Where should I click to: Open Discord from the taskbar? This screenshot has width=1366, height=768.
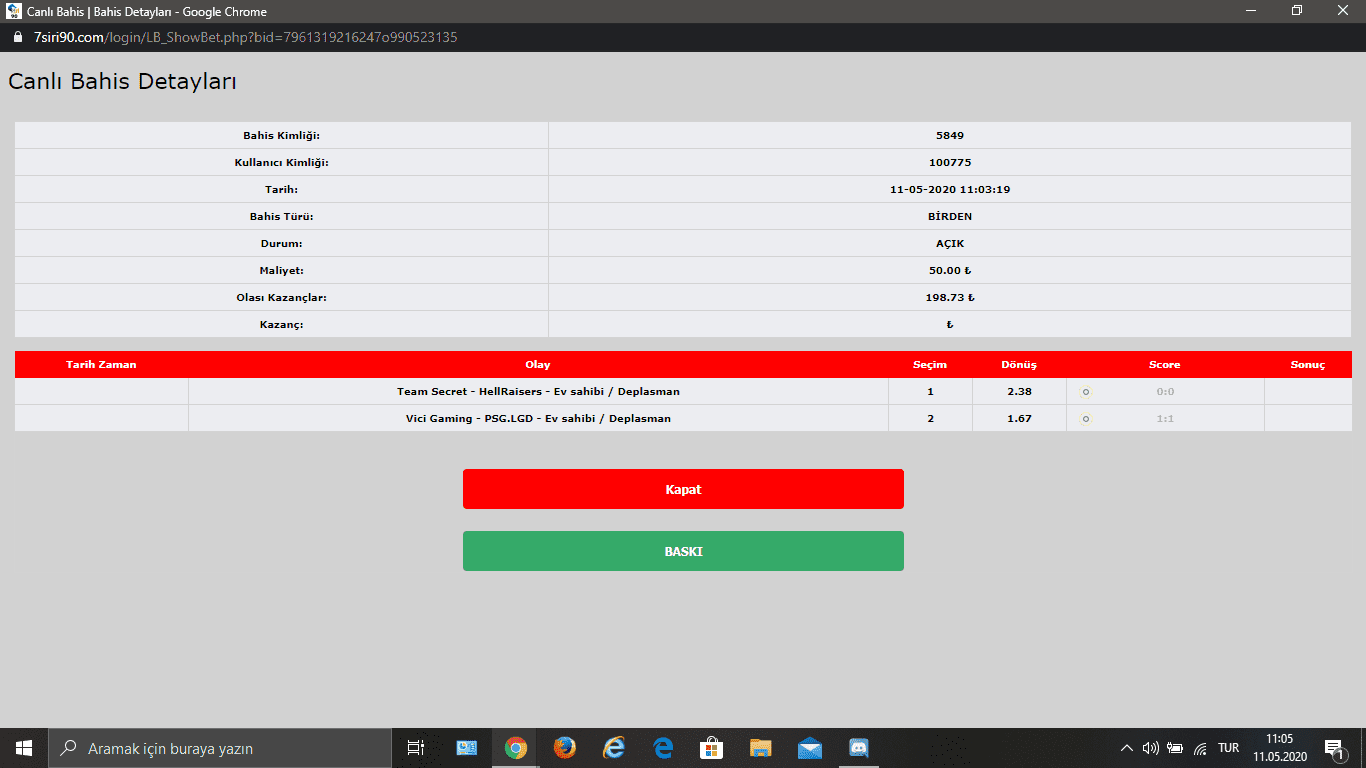pos(859,748)
